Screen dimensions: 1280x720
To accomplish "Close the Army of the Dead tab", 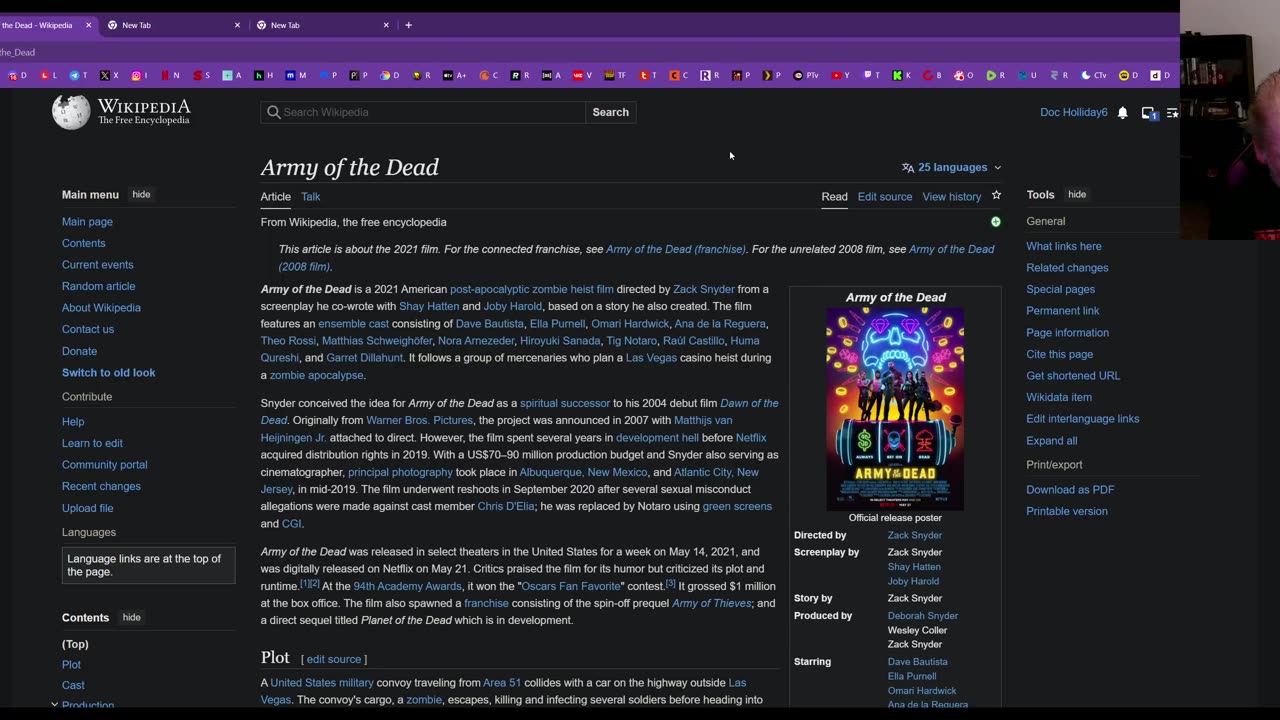I will pos(88,25).
